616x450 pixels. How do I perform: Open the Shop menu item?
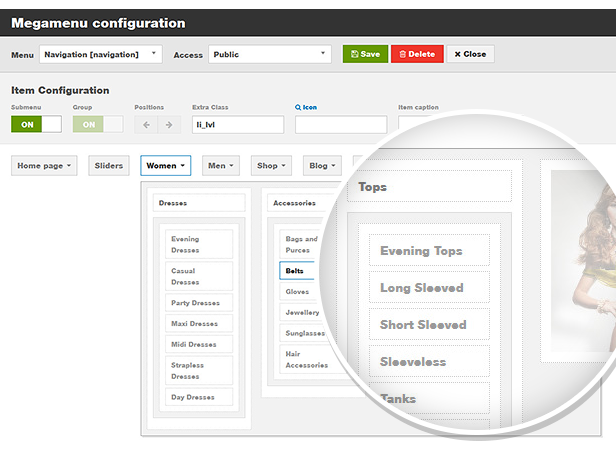click(272, 166)
